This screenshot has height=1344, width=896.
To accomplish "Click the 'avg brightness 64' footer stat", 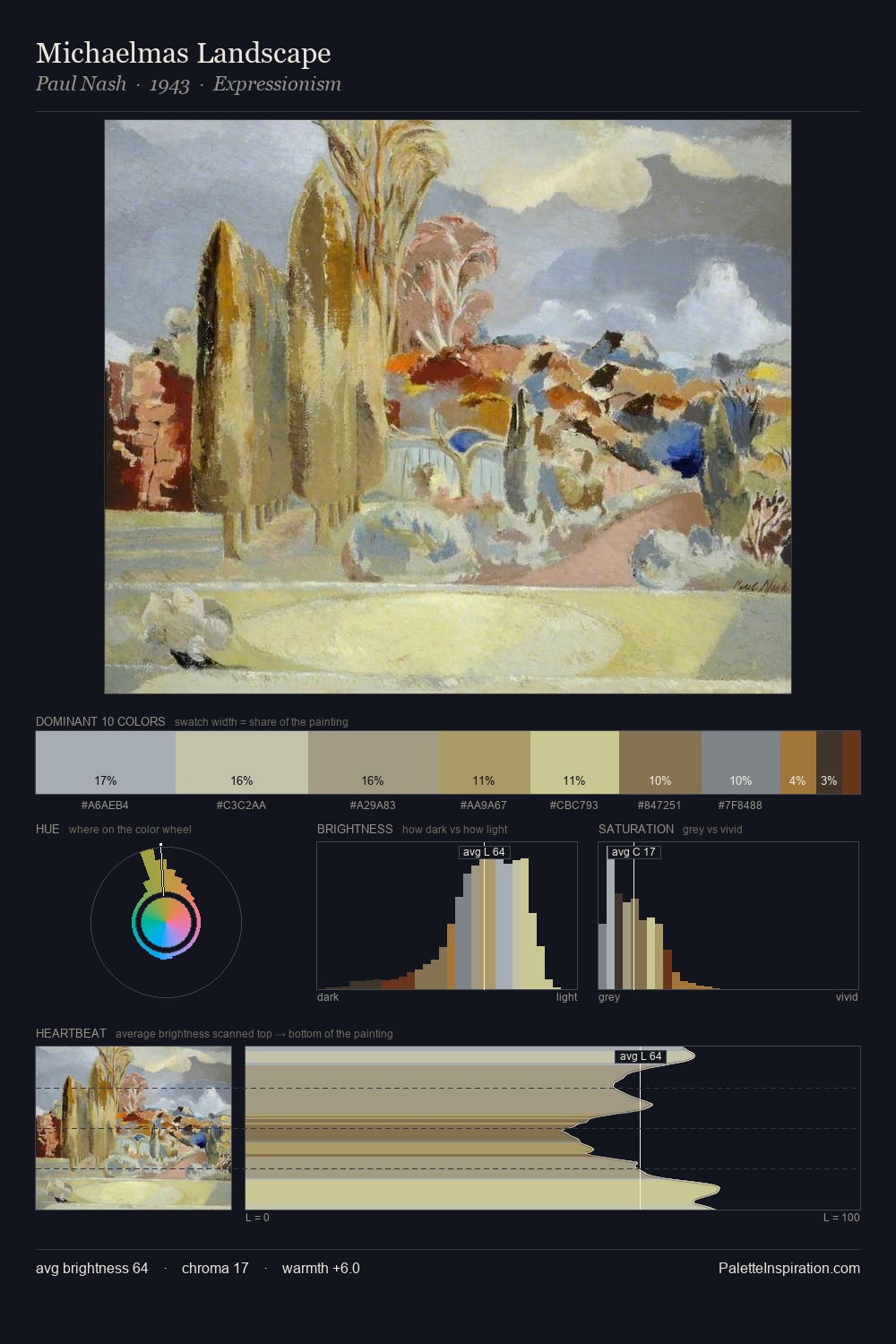I will (92, 1268).
